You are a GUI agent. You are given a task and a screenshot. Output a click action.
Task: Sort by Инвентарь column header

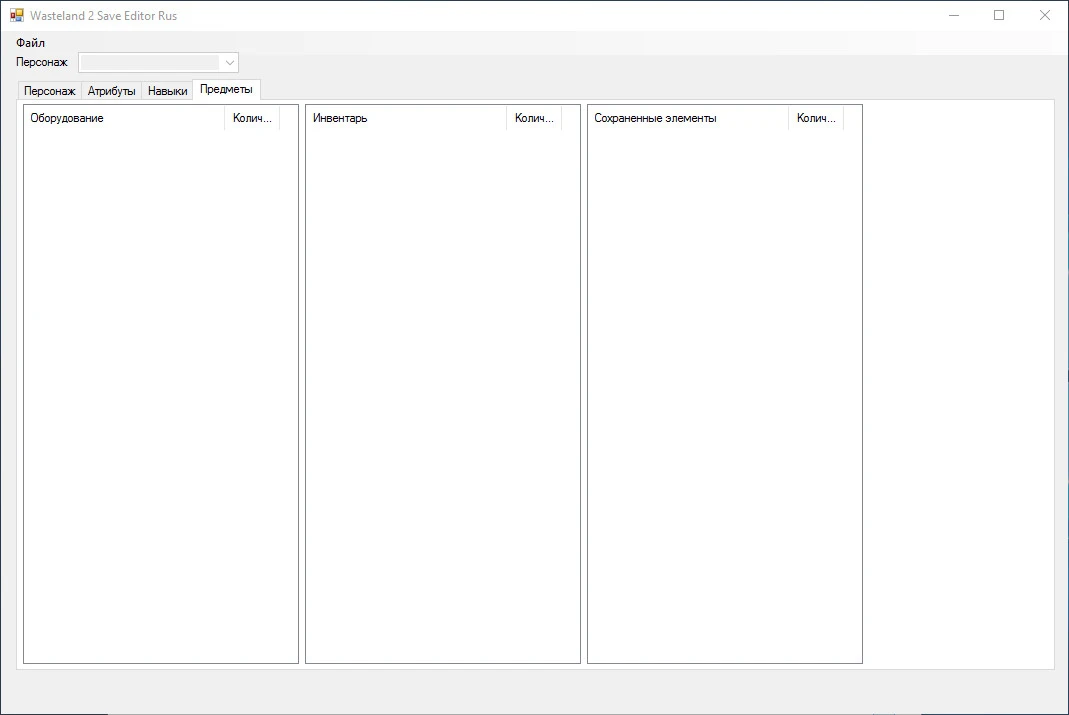(x=406, y=118)
